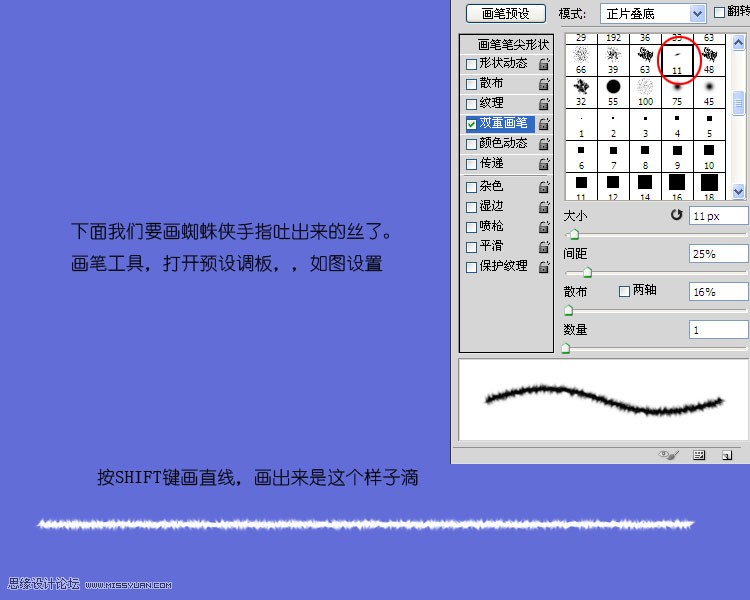This screenshot has height=600, width=750.
Task: Click the 画笔预设 button
Action: coord(506,13)
